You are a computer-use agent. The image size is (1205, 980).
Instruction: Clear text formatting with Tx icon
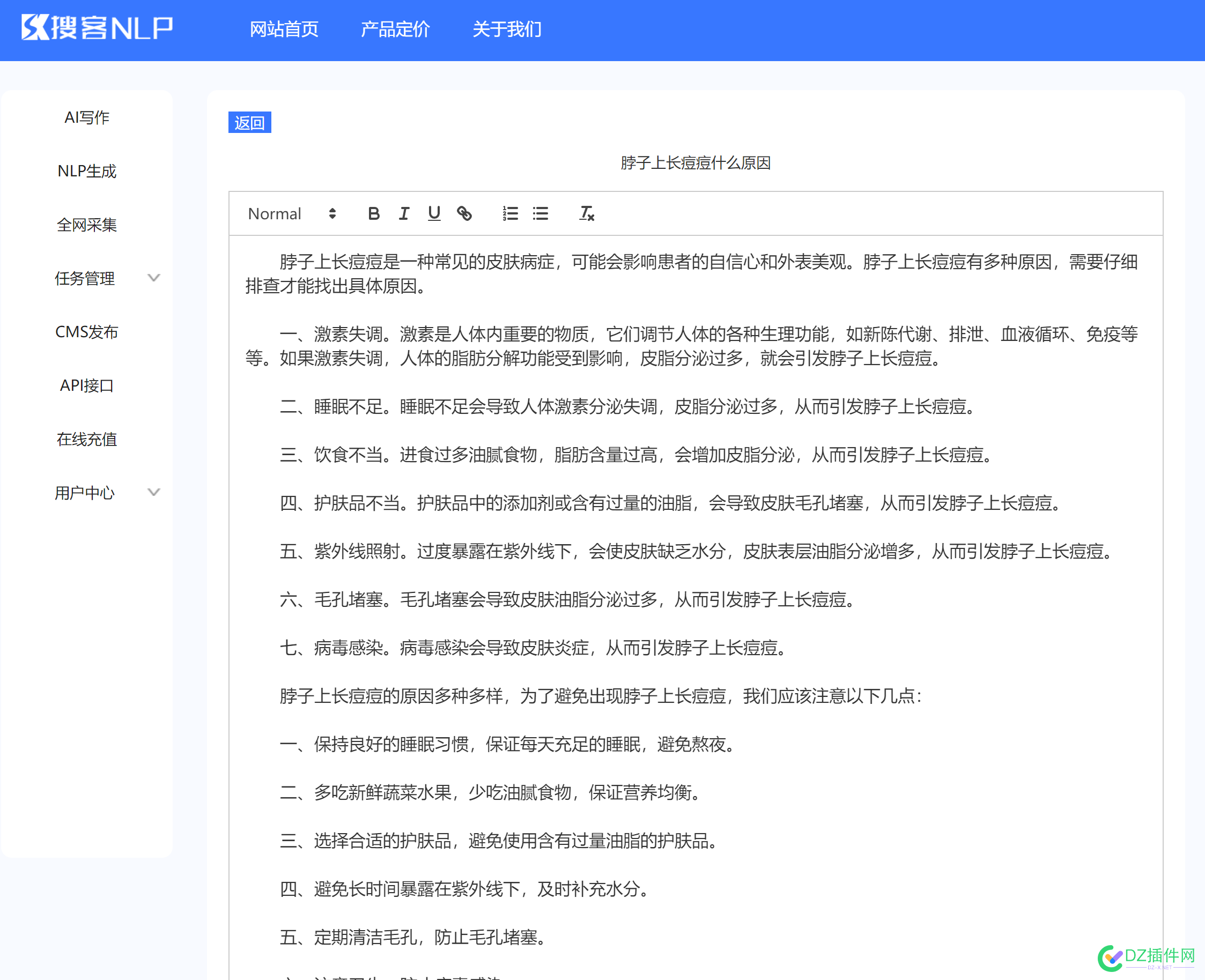click(x=586, y=214)
